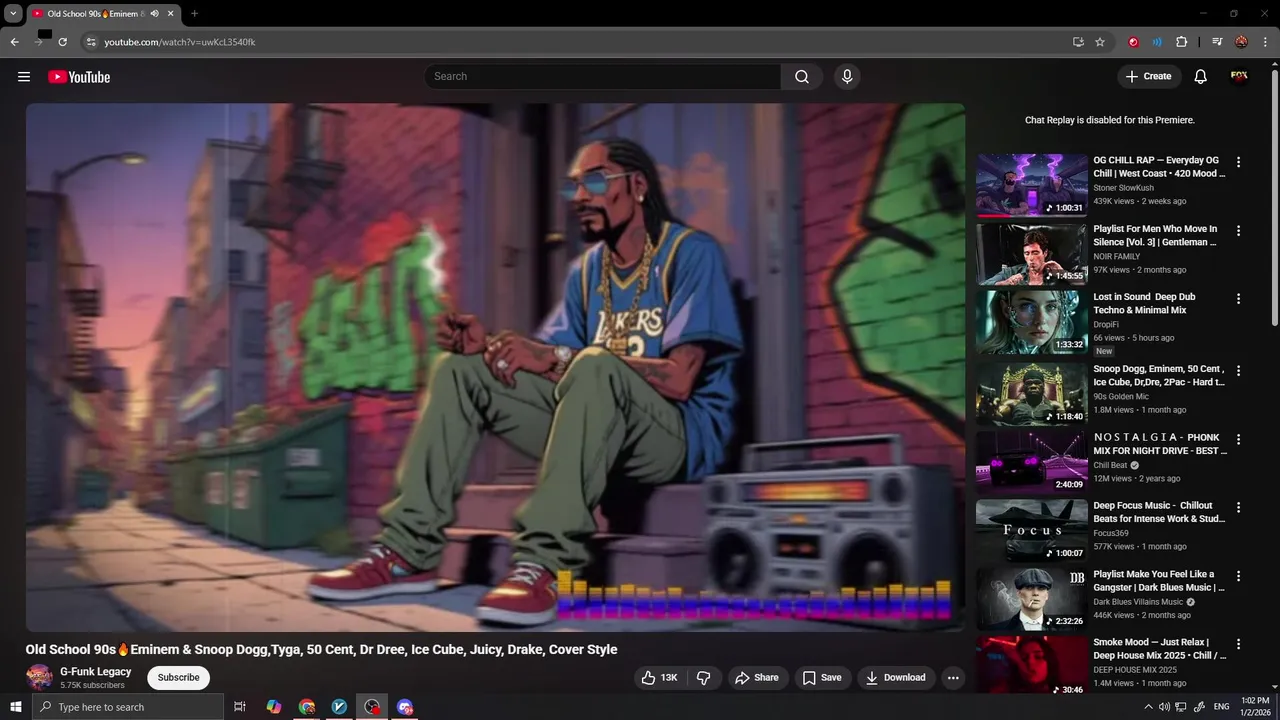The image size is (1280, 720).
Task: Click the blue sound-waves extension icon
Action: [x=1157, y=42]
